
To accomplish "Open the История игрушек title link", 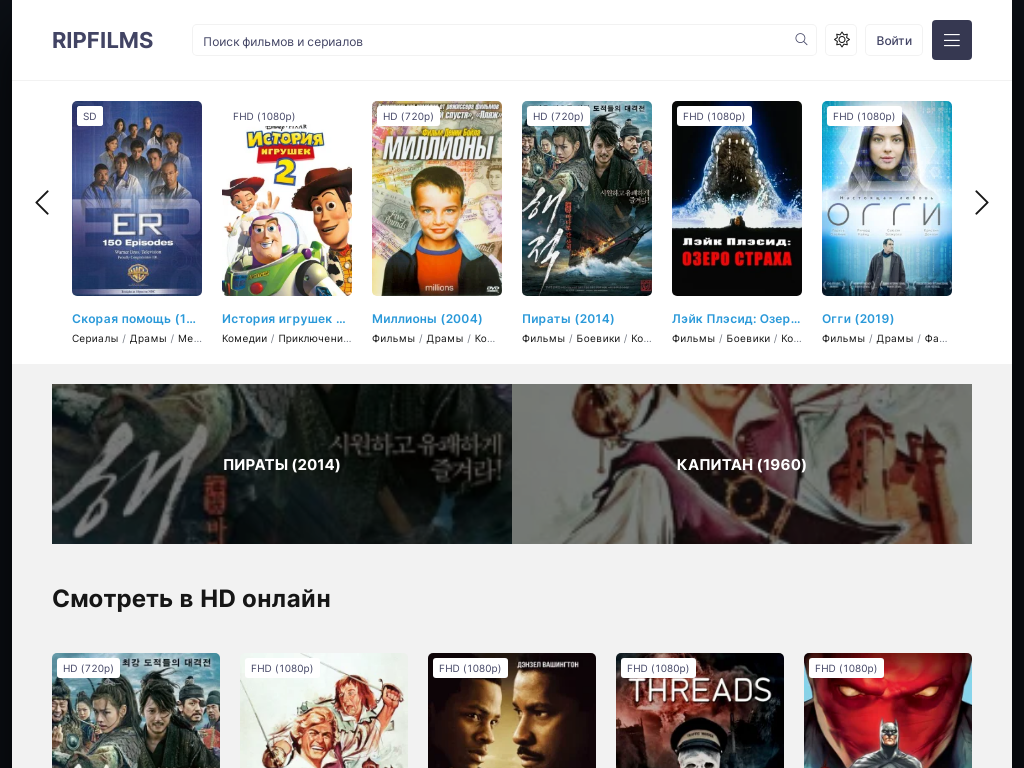I will pyautogui.click(x=284, y=319).
